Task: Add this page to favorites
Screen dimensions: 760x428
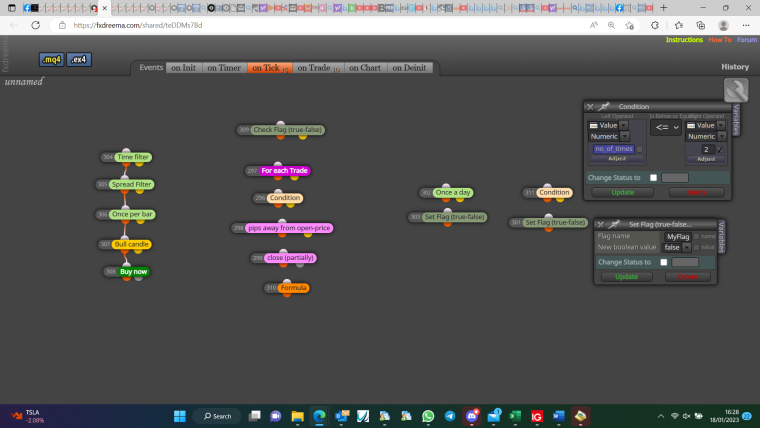Action: point(630,25)
